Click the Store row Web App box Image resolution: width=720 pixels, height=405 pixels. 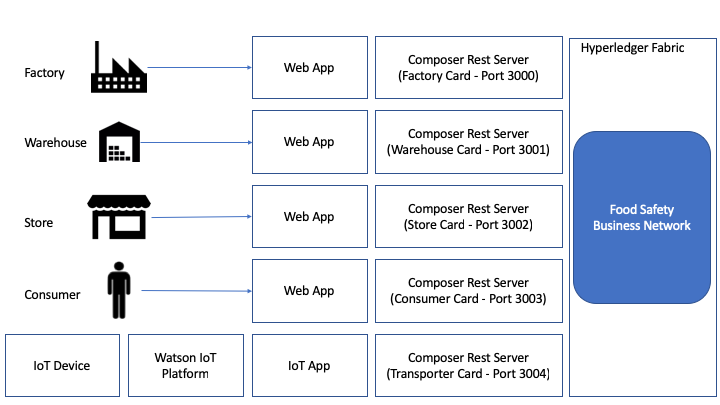[x=310, y=216]
